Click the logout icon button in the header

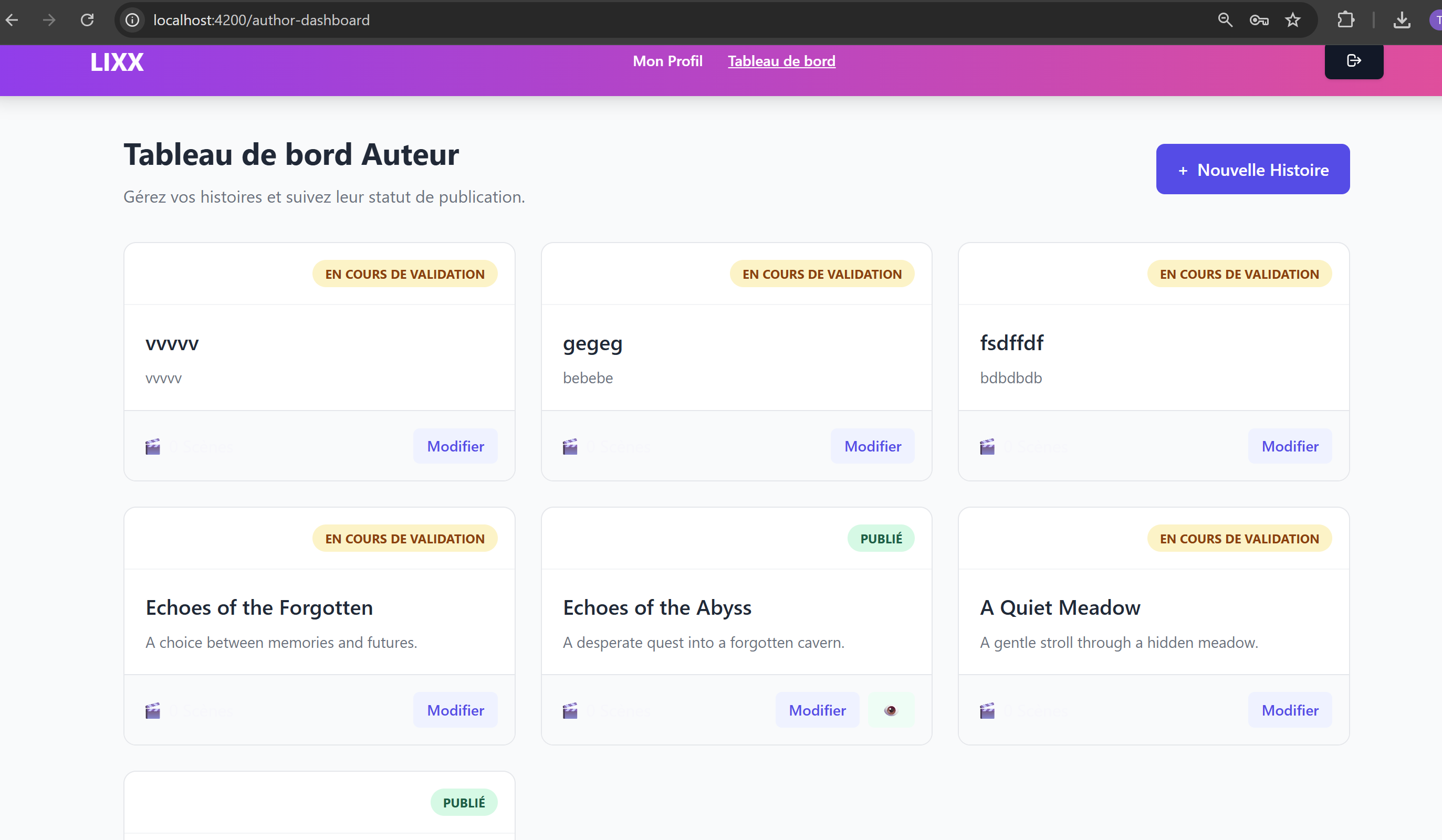[x=1354, y=61]
